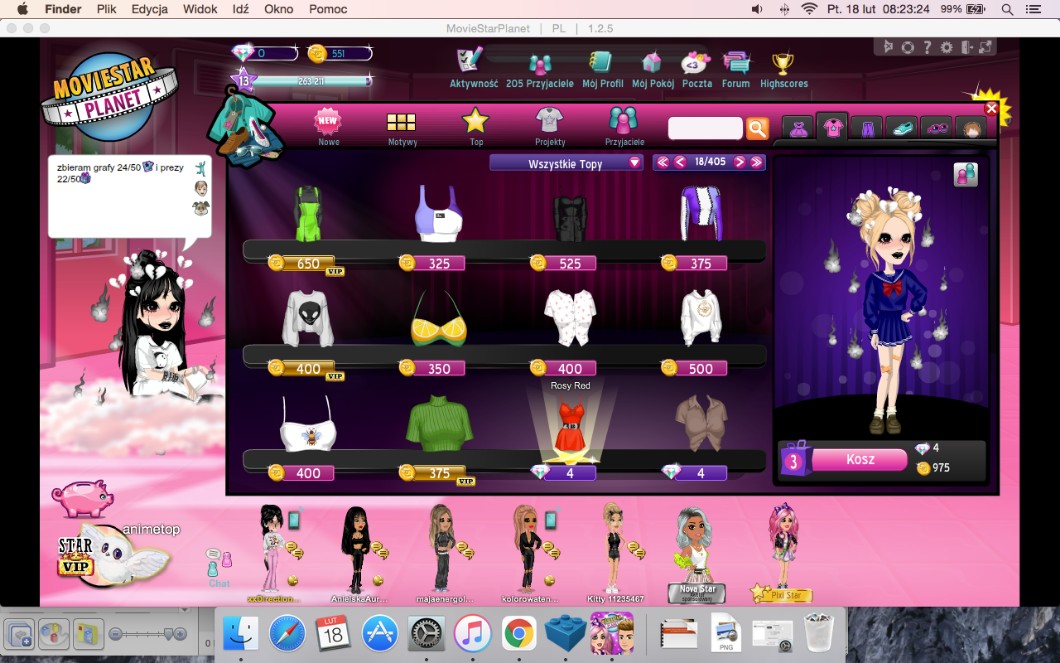Select the Nowe shop tab
Viewport: 1060px width, 663px height.
click(328, 127)
